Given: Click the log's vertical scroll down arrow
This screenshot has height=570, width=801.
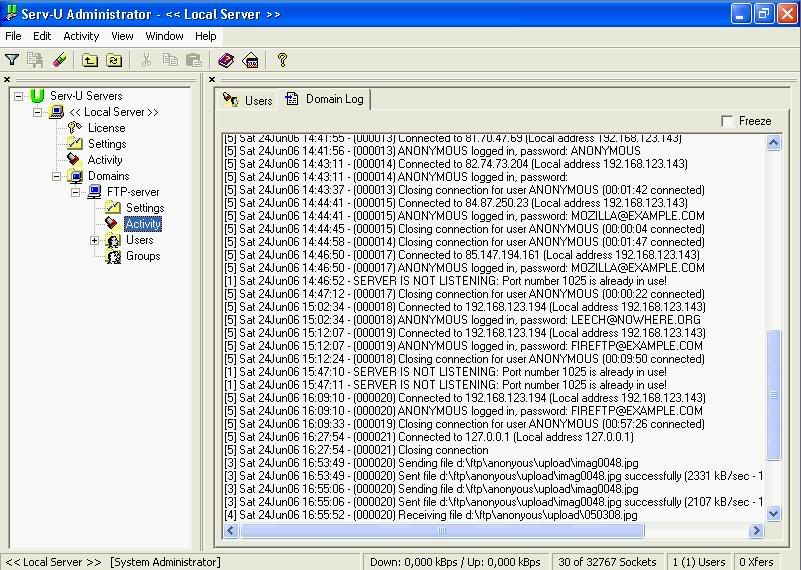Looking at the screenshot, I should click(x=773, y=513).
